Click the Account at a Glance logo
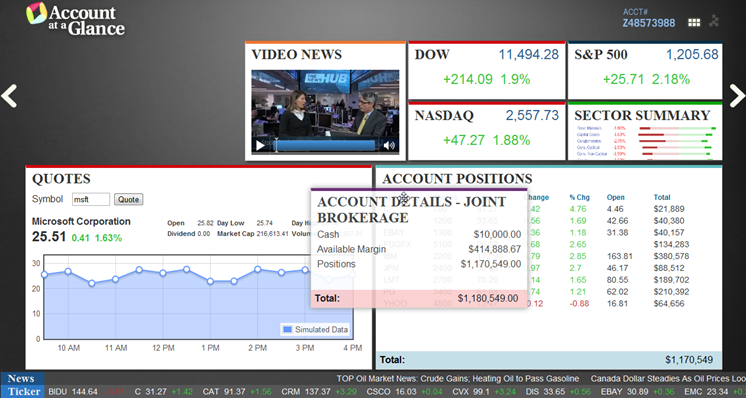Screen dimensions: 746x398 coord(76,19)
